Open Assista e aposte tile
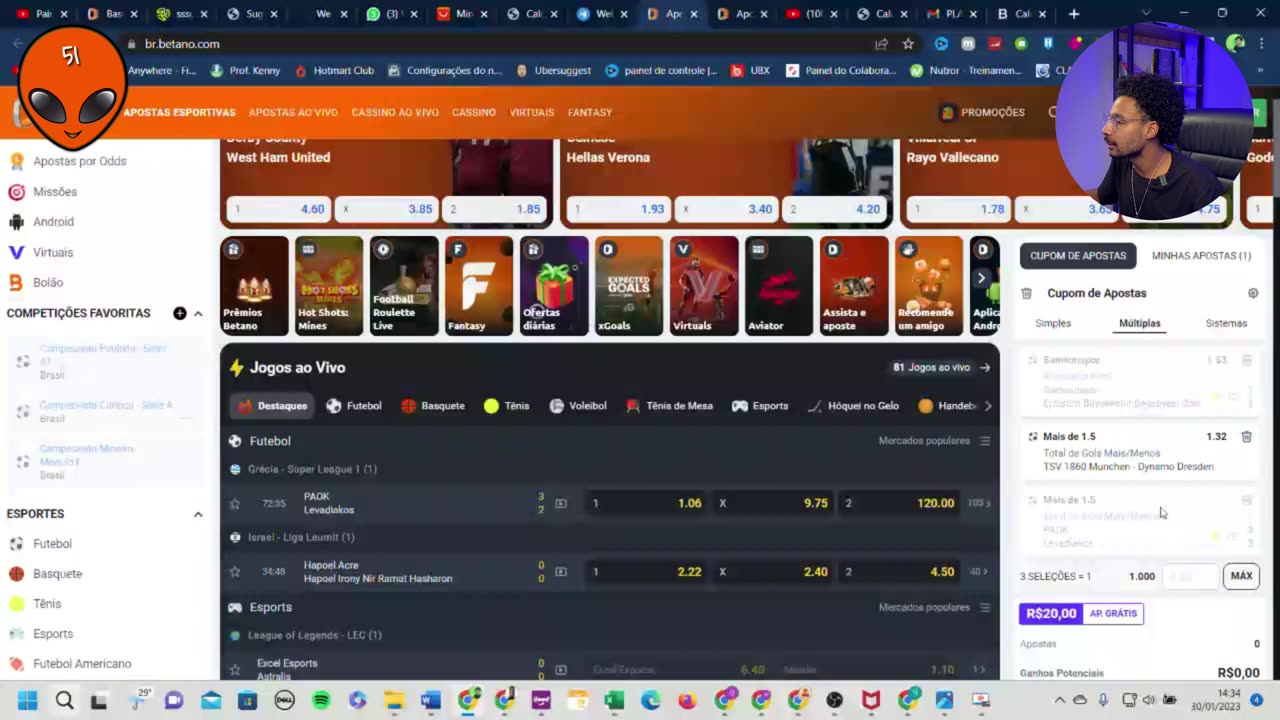The image size is (1280, 720). point(854,285)
